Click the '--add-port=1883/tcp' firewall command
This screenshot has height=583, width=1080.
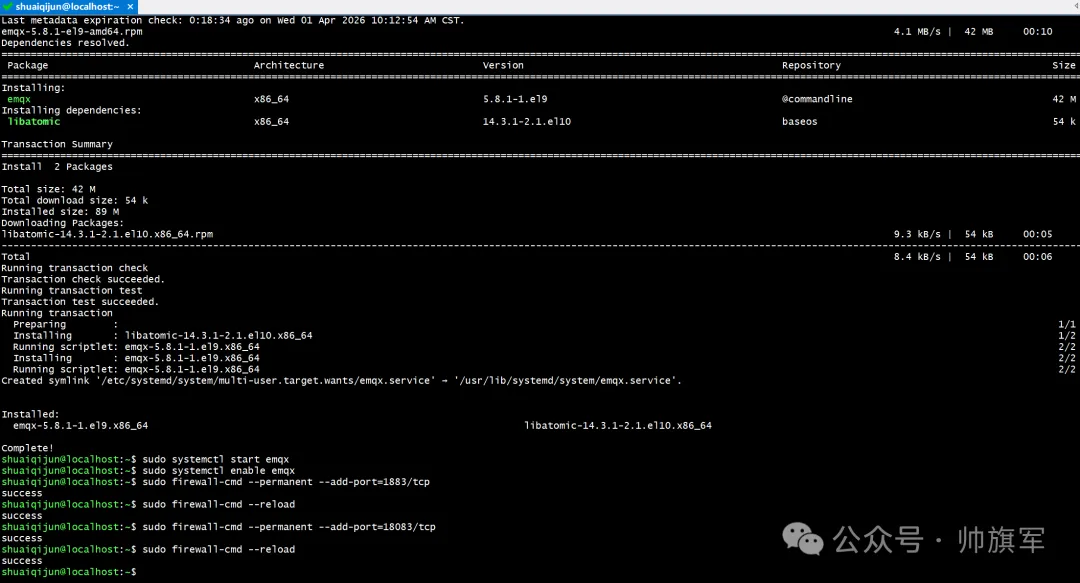(x=286, y=482)
